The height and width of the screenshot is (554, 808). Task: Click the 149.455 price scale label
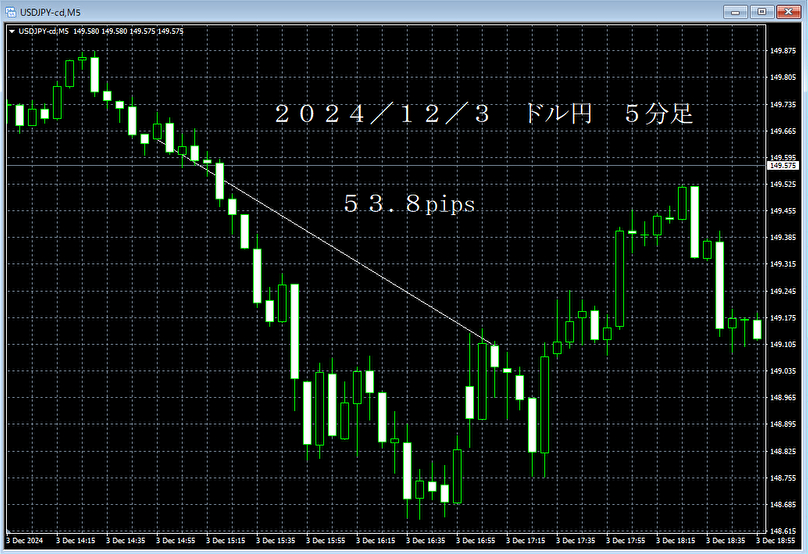pyautogui.click(x=783, y=211)
